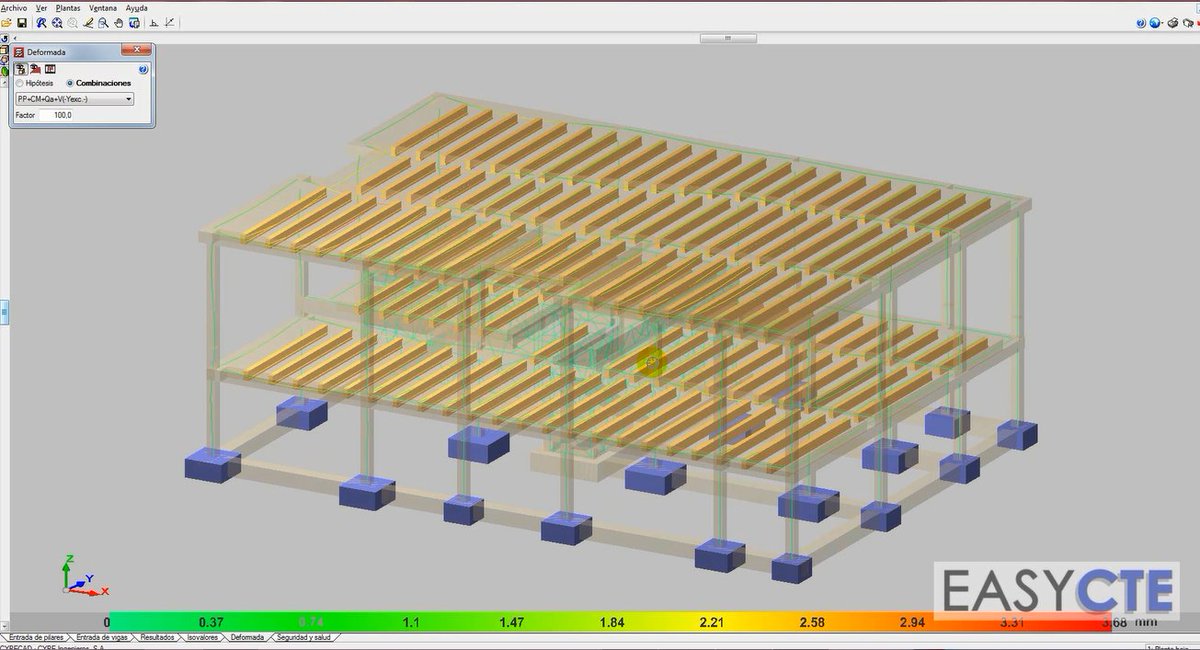The height and width of the screenshot is (650, 1200).
Task: Click the orthogonal mode icon
Action: point(154,23)
